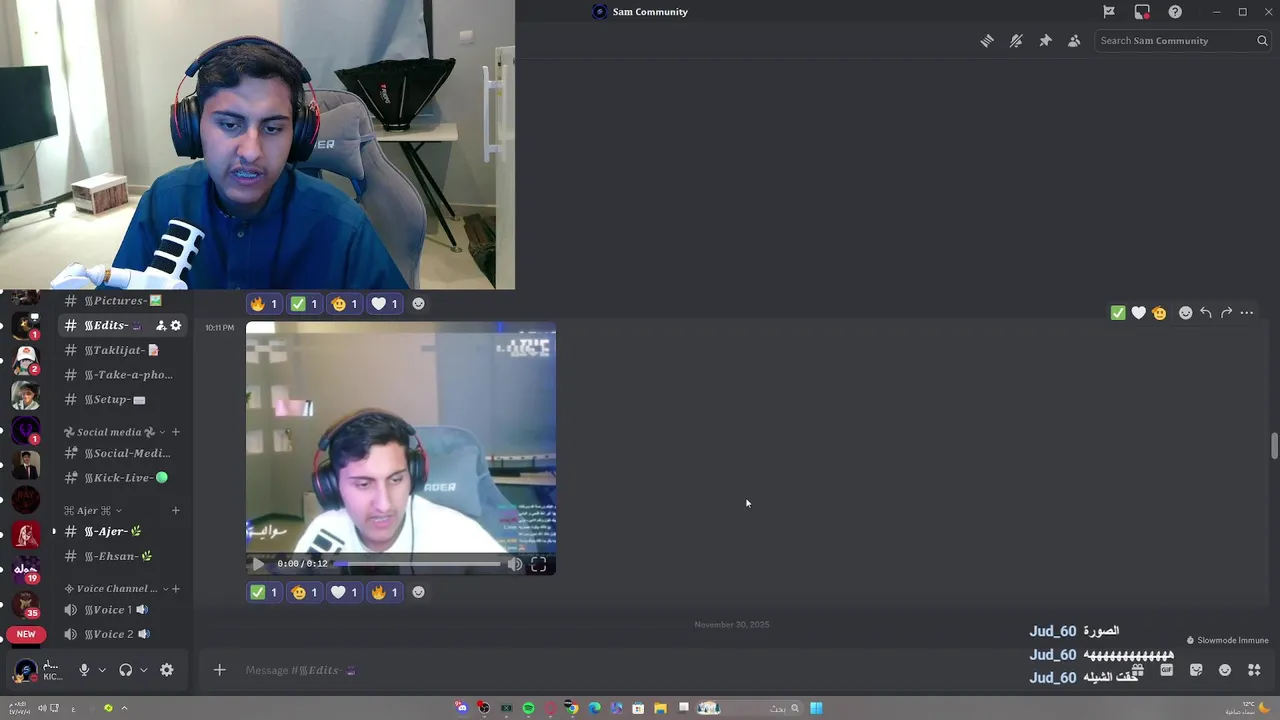Click the user avatar in bottom panel
The width and height of the screenshot is (1280, 720).
25,671
